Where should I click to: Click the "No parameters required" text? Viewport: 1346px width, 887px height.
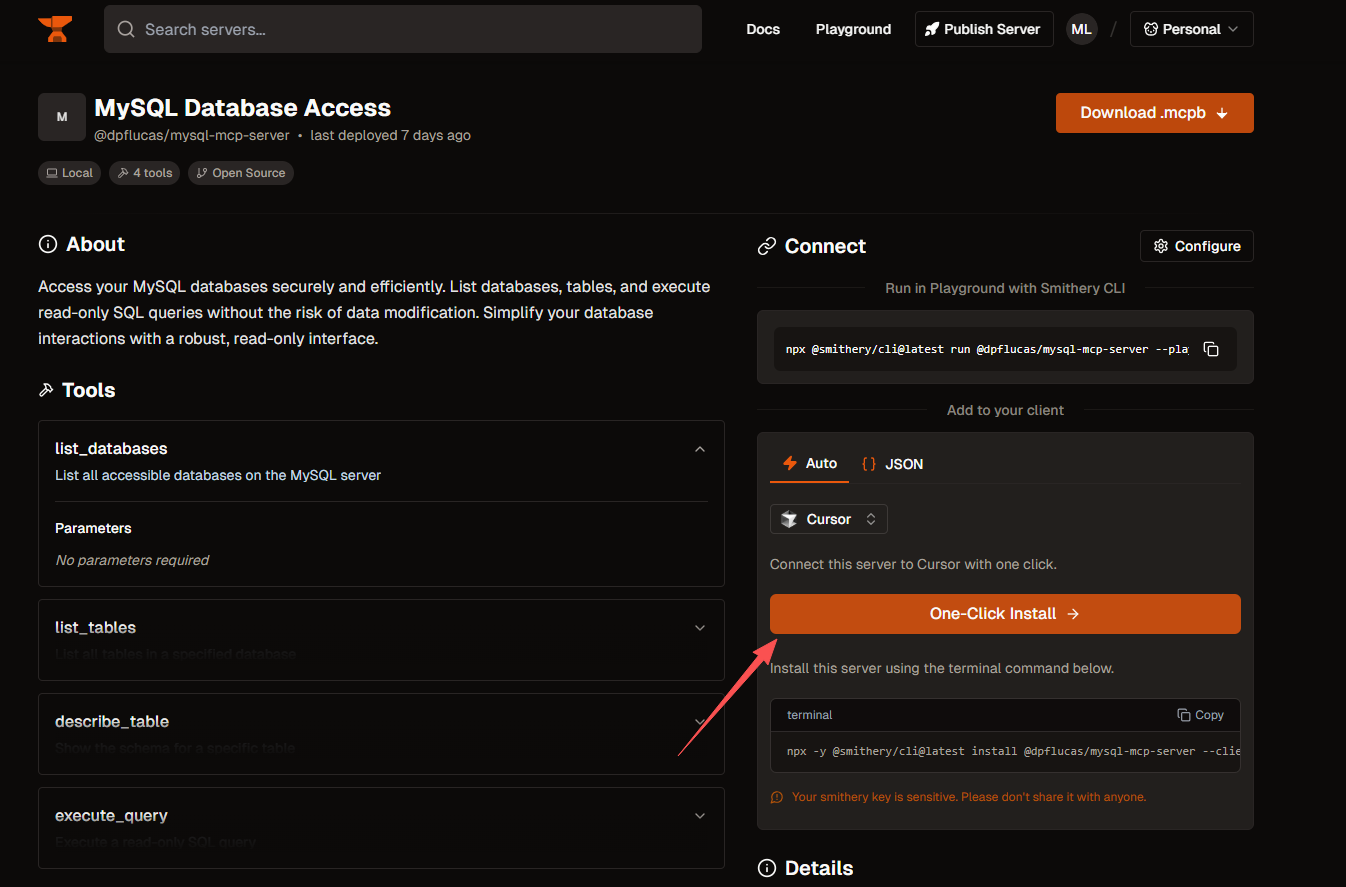pyautogui.click(x=132, y=560)
